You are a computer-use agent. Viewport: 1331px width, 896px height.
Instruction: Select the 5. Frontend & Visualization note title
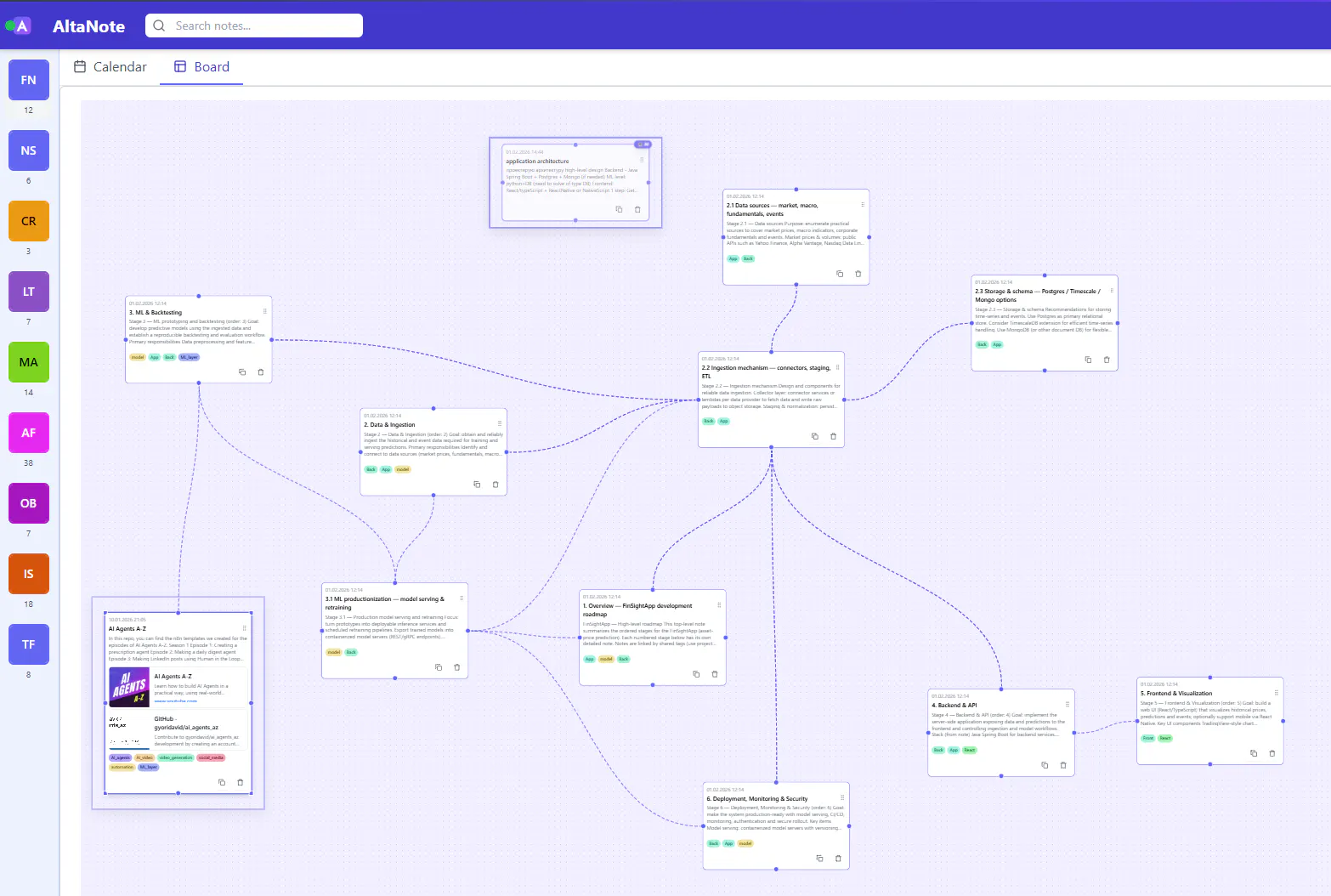coord(1176,693)
